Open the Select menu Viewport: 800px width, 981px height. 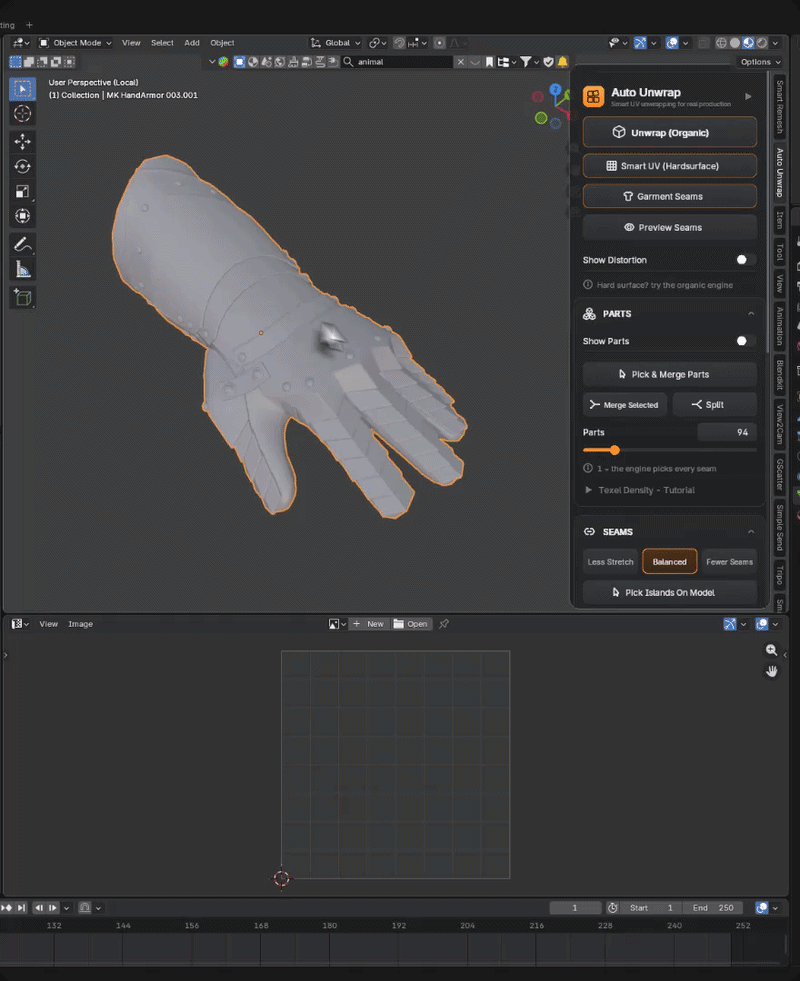(x=162, y=43)
